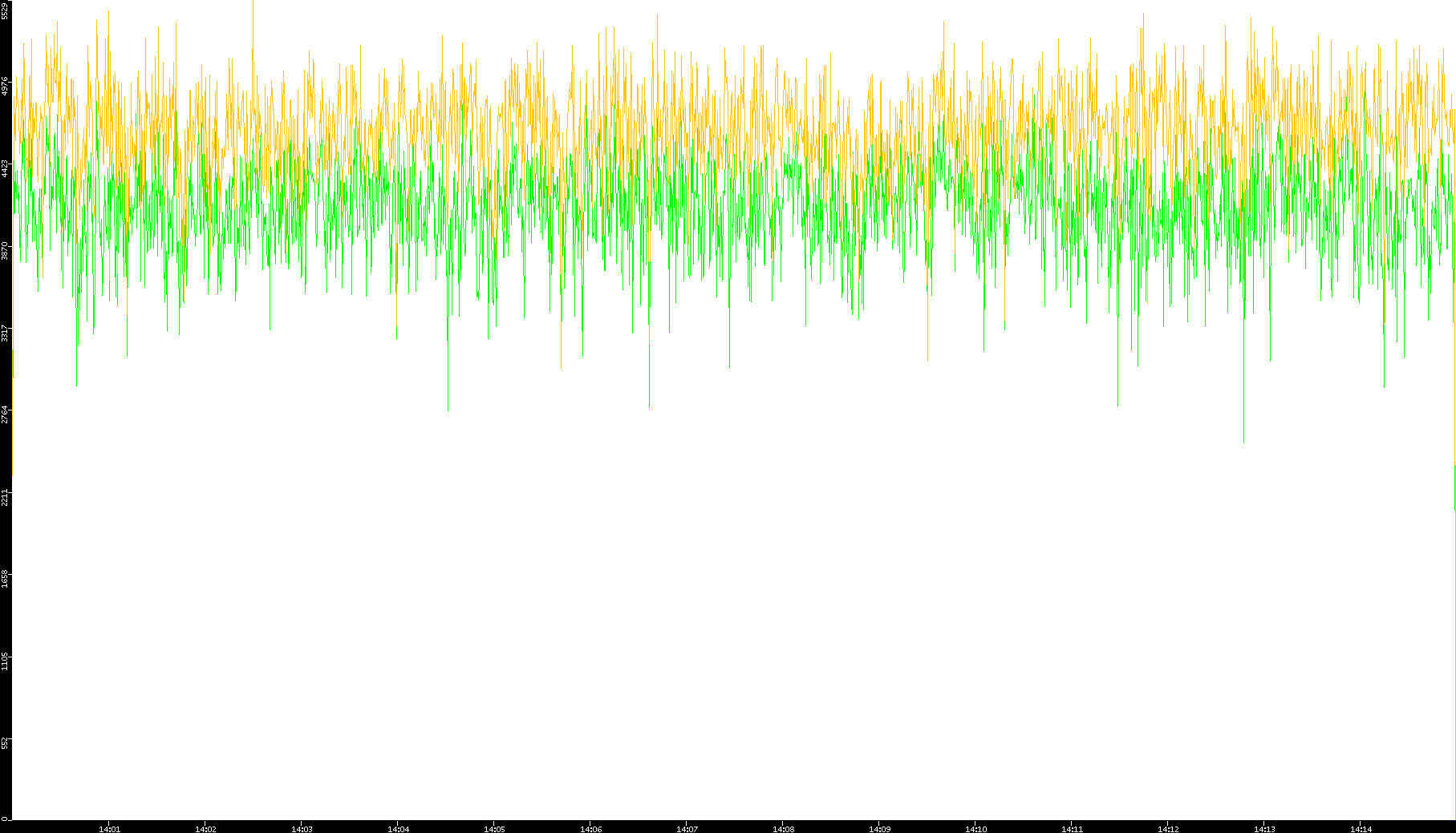Click the 14:12 time label
The width and height of the screenshot is (1456, 833).
[1168, 829]
